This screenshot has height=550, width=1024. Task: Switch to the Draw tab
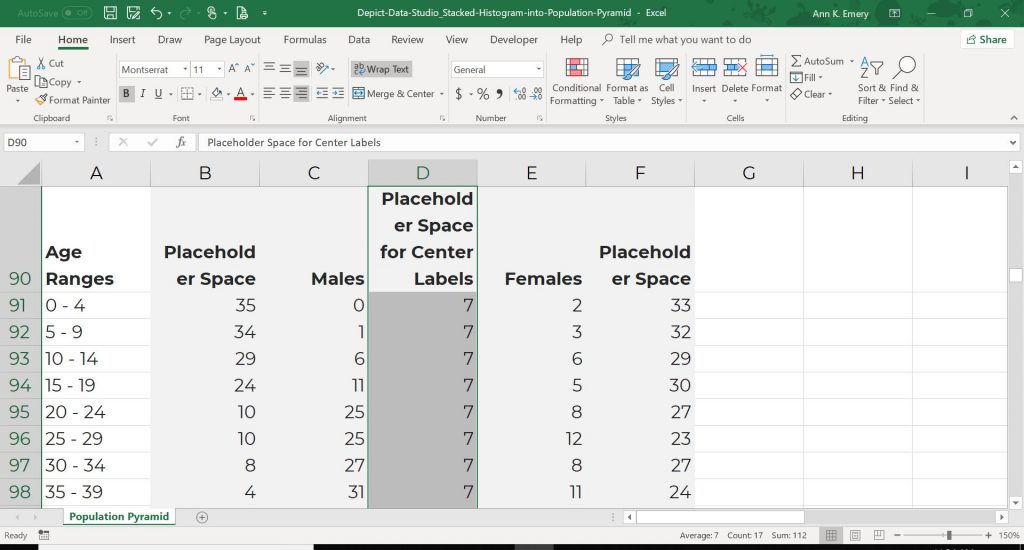pos(170,40)
